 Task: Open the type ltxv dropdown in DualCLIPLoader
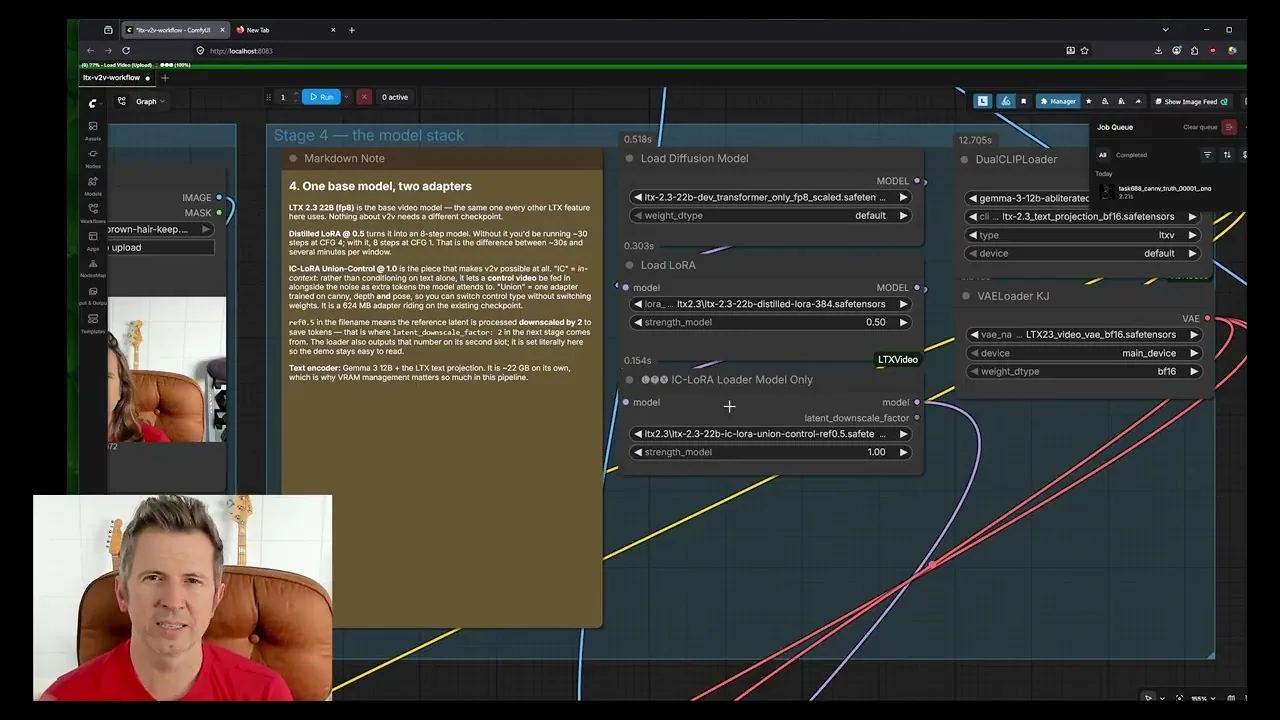pos(1083,235)
